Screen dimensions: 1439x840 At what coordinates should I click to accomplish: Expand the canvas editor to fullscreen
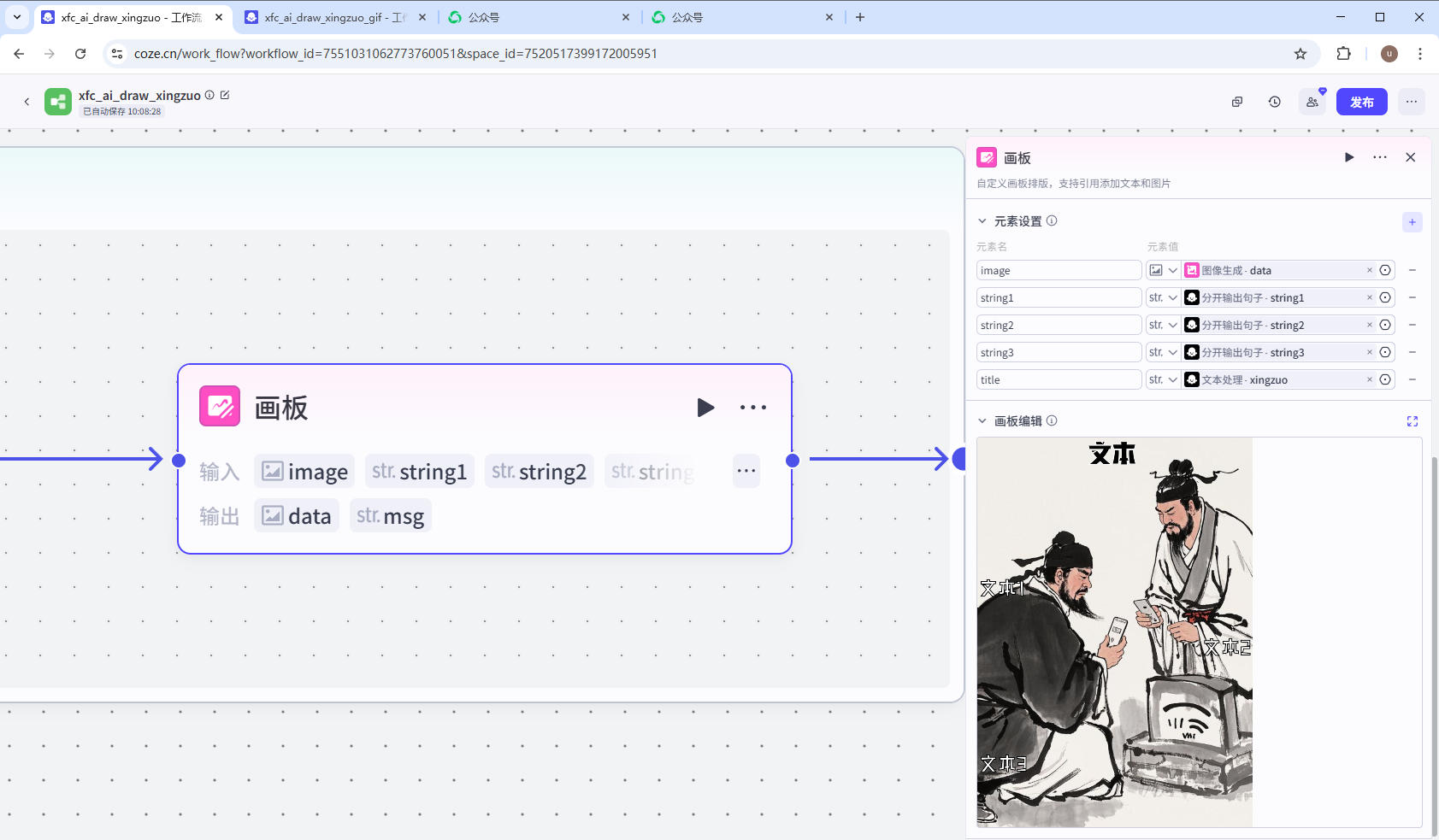point(1412,421)
